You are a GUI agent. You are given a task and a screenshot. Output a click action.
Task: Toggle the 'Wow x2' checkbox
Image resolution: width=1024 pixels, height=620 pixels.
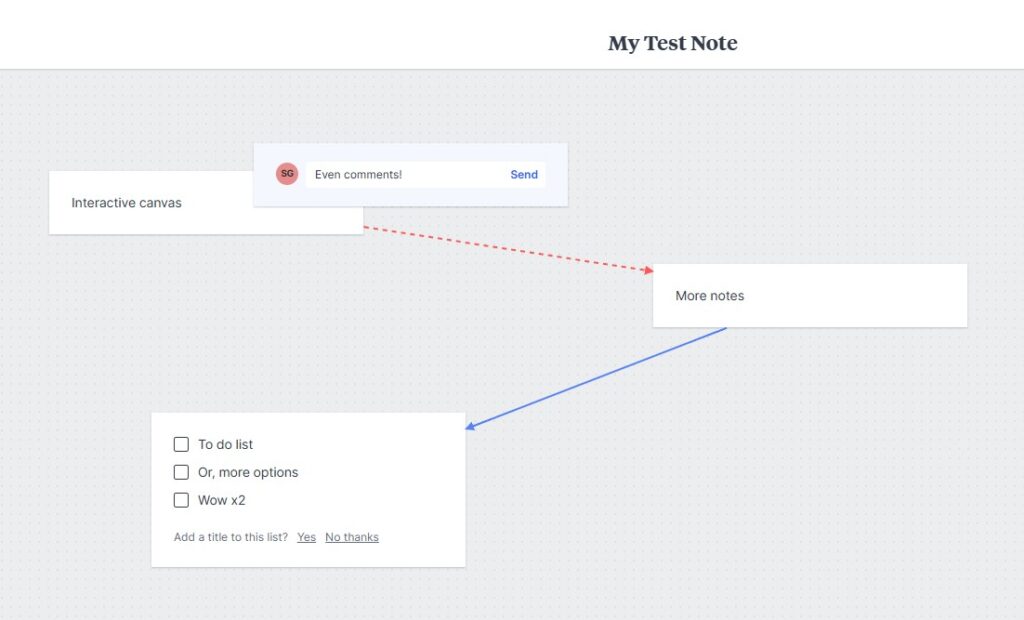(181, 501)
